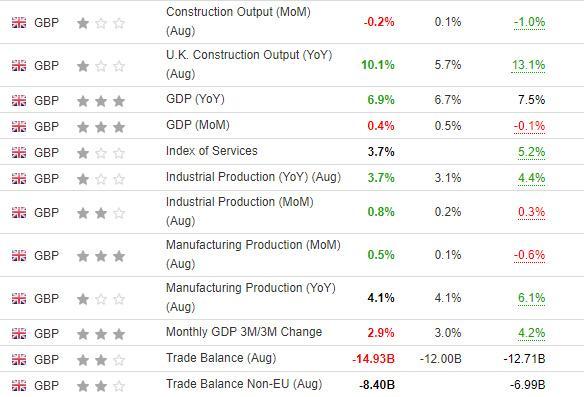Click the previous value -0.6% for Manufacturing Production
584x397 pixels.
(529, 255)
